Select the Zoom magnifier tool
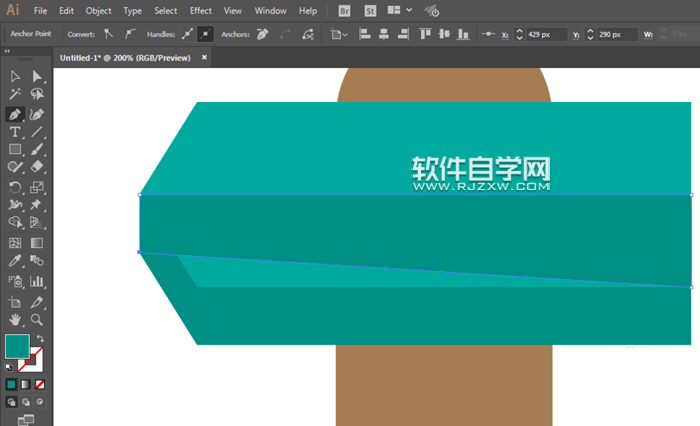700x426 pixels. click(37, 320)
